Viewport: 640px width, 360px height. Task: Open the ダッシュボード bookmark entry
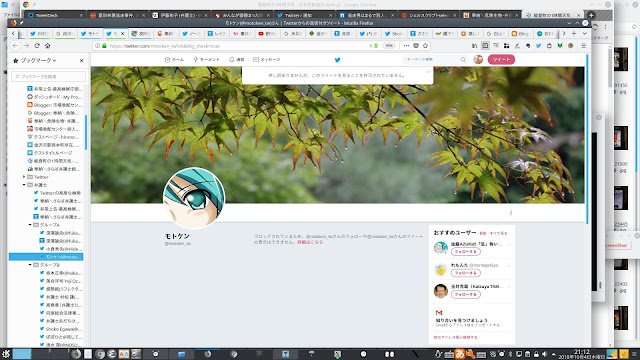coord(54,97)
